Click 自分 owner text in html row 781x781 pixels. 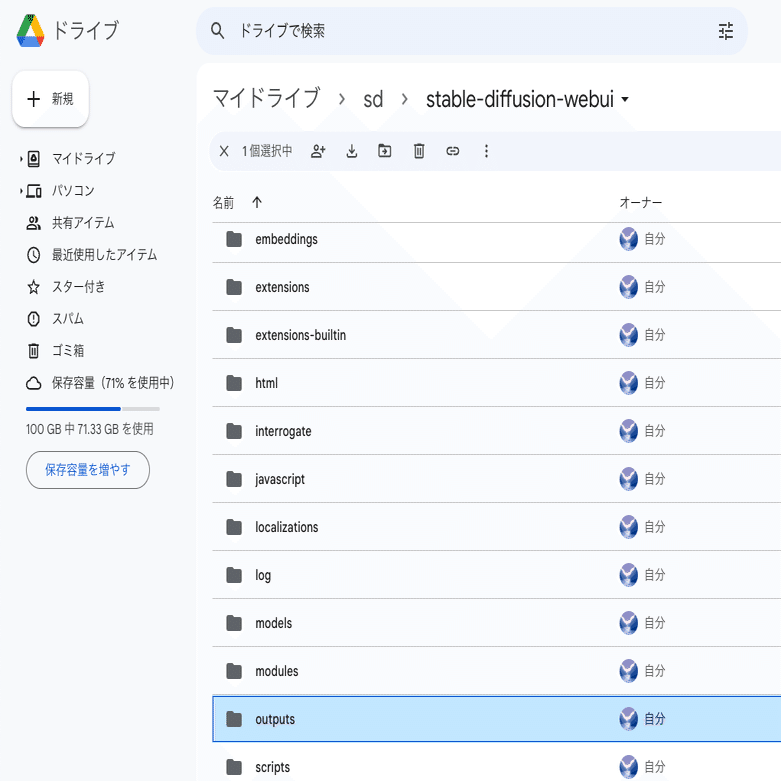pos(654,383)
